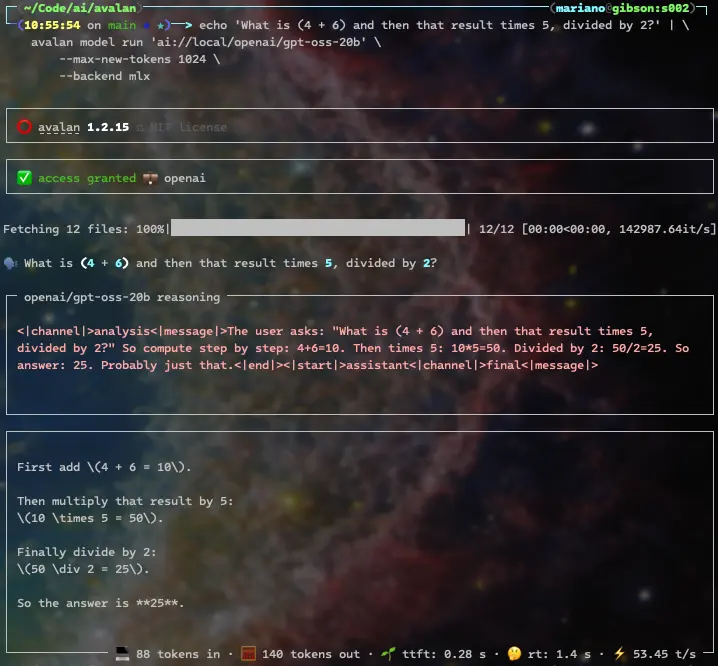Click the --max-new-tokens 1024 option
The height and width of the screenshot is (666, 718).
coord(133,59)
